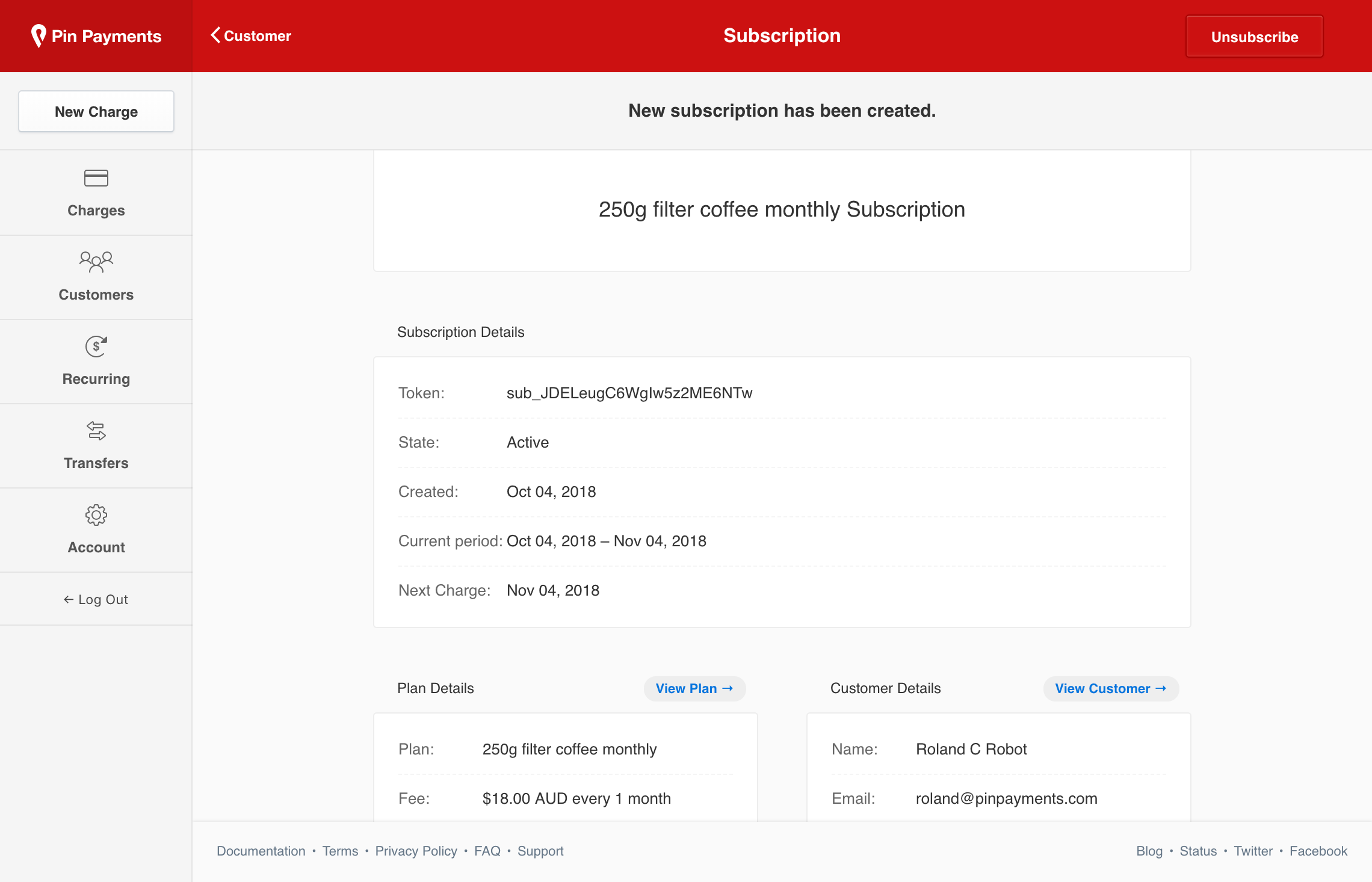This screenshot has width=1372, height=882.
Task: Open the Blog footer link
Action: [x=1149, y=851]
